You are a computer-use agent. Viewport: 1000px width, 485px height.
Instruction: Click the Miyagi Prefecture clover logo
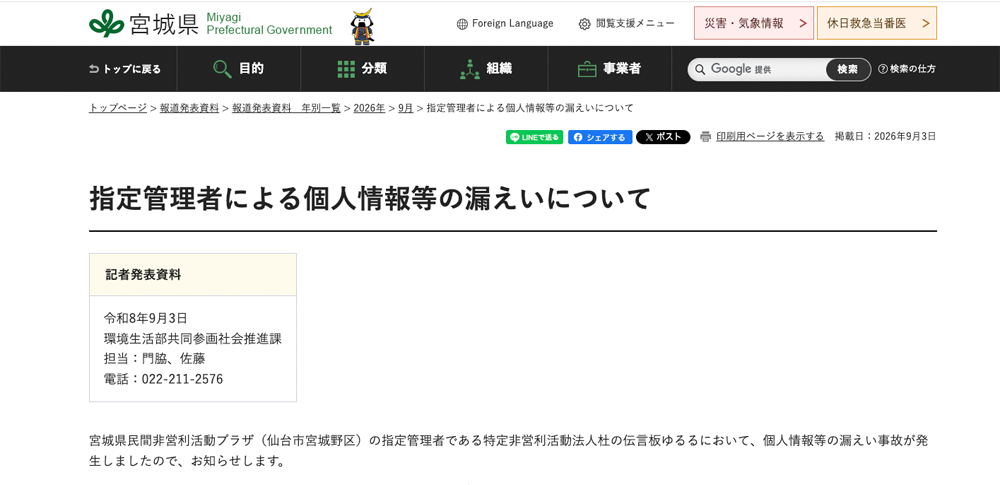tap(107, 24)
